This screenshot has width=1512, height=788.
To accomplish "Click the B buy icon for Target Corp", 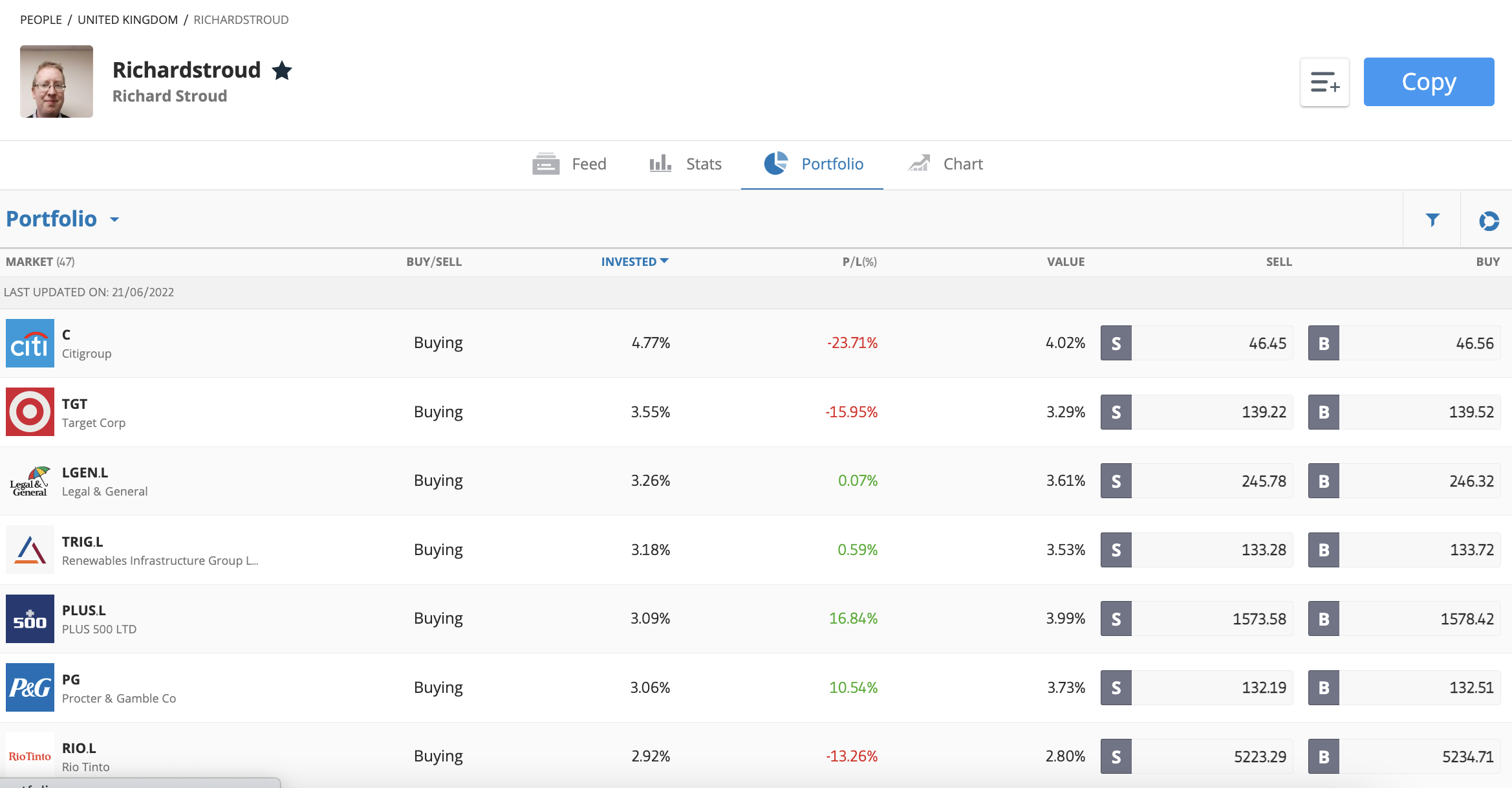I will (x=1324, y=412).
